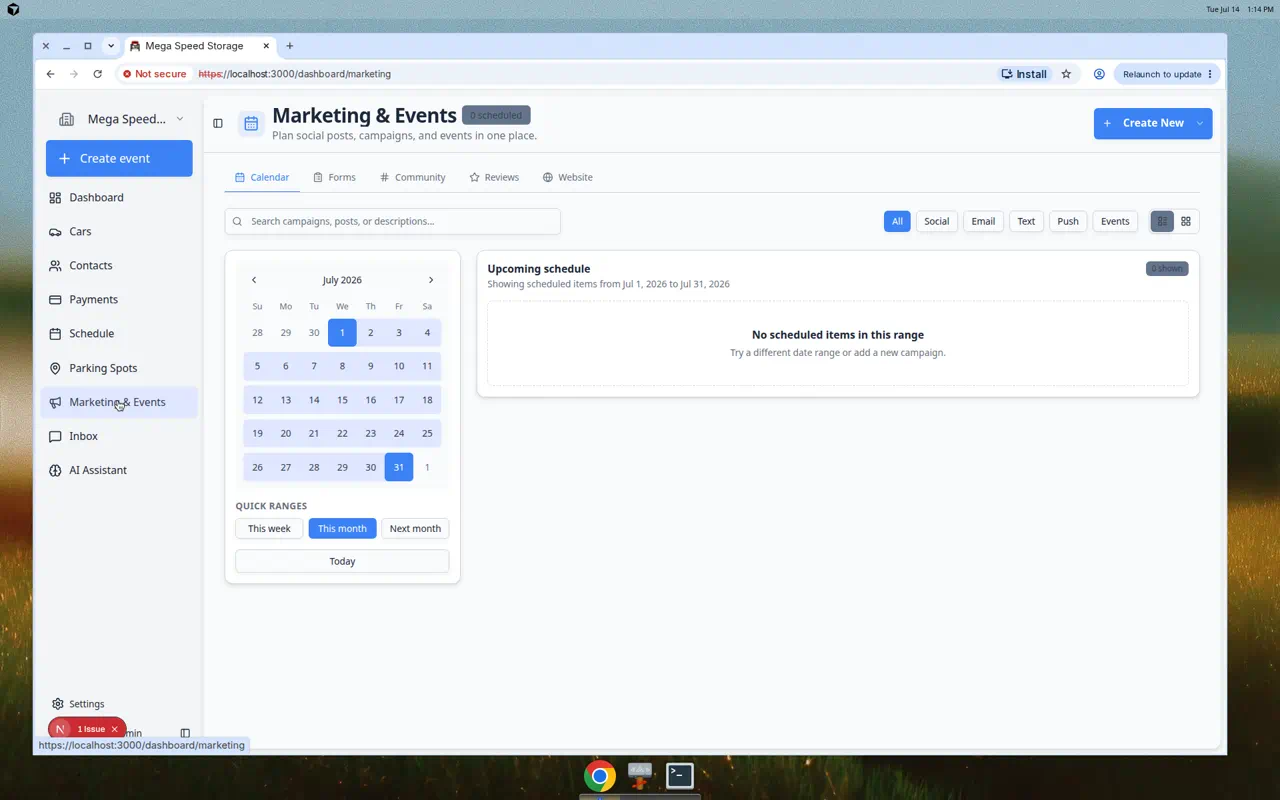The height and width of the screenshot is (800, 1280).
Task: Click the collapse icon at sidebar bottom
Action: pos(185,733)
